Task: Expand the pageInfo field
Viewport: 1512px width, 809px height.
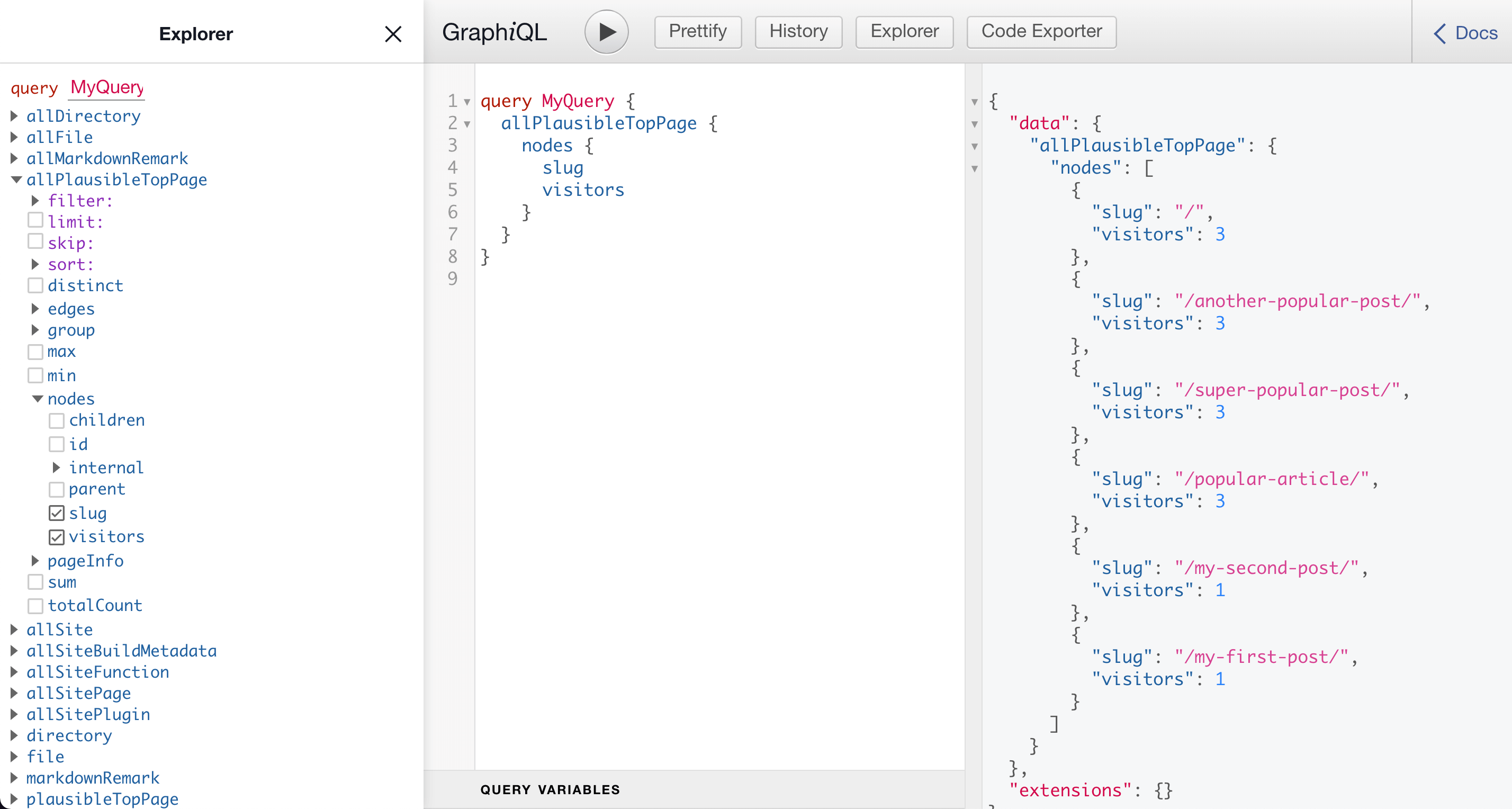Action: [x=35, y=561]
